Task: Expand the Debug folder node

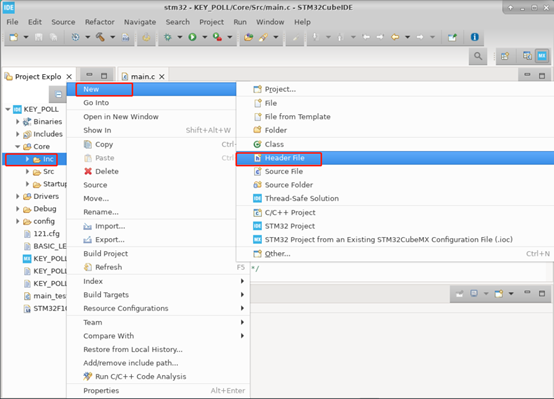Action: [x=18, y=209]
